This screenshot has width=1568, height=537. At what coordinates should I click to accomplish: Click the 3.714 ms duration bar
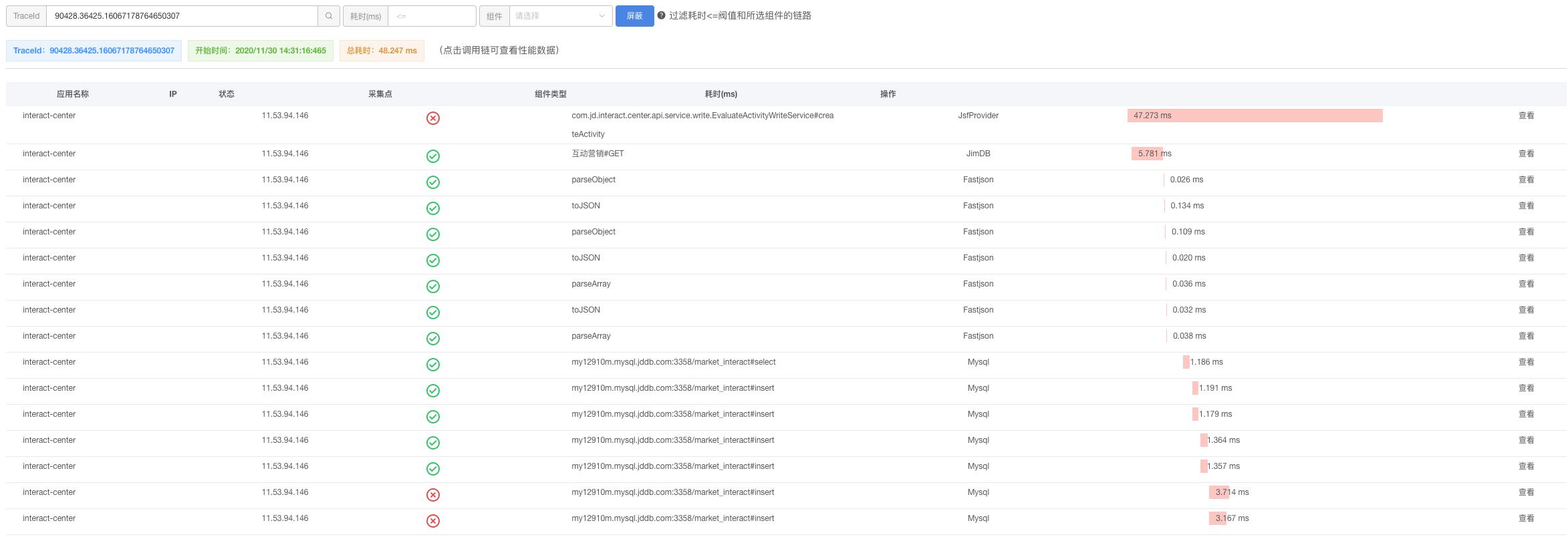(x=1219, y=492)
